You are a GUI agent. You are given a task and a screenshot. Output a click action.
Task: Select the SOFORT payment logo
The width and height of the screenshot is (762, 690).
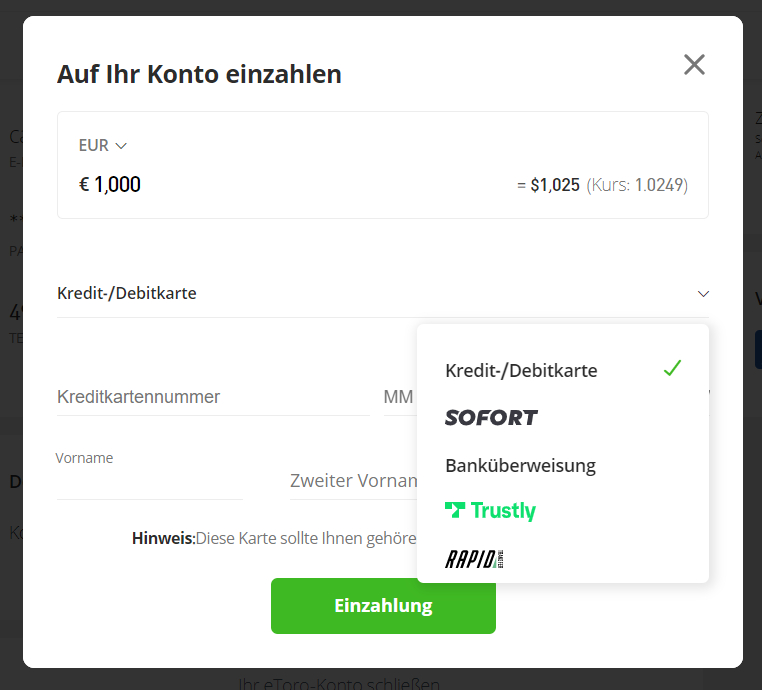point(491,418)
